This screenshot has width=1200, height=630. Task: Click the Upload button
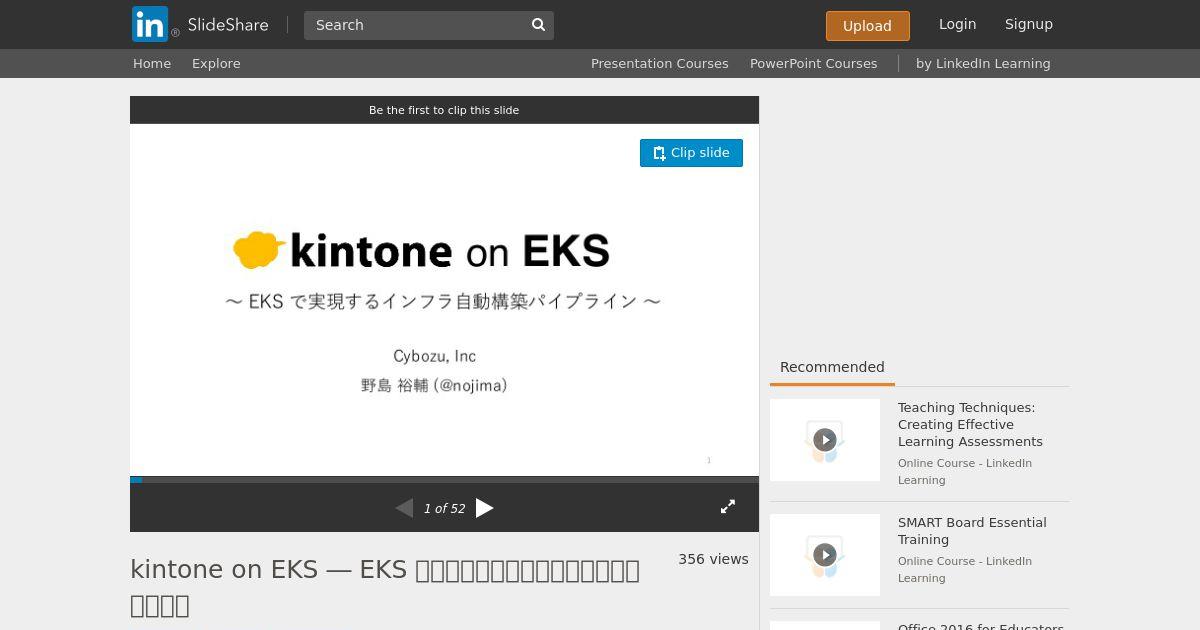(x=867, y=26)
